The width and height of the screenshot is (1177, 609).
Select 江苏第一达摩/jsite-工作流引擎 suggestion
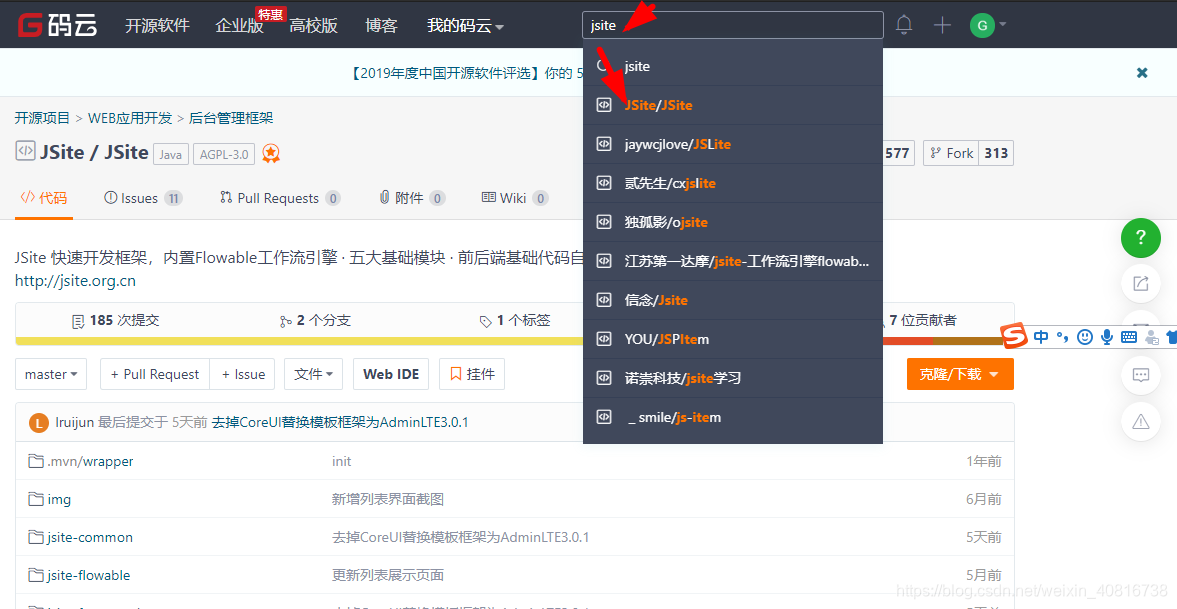(733, 261)
